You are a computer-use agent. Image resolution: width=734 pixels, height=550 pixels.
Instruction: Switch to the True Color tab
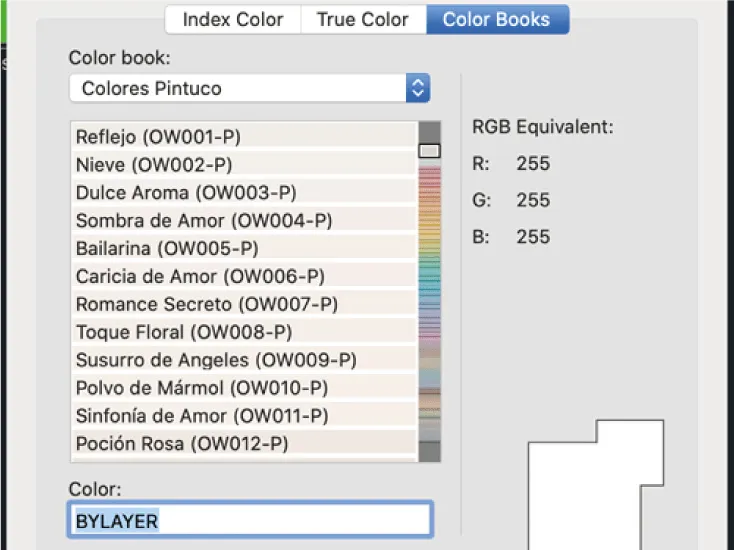click(364, 19)
